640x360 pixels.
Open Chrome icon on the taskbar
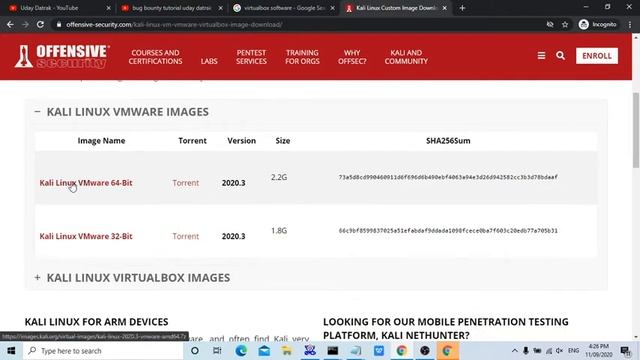point(402,351)
